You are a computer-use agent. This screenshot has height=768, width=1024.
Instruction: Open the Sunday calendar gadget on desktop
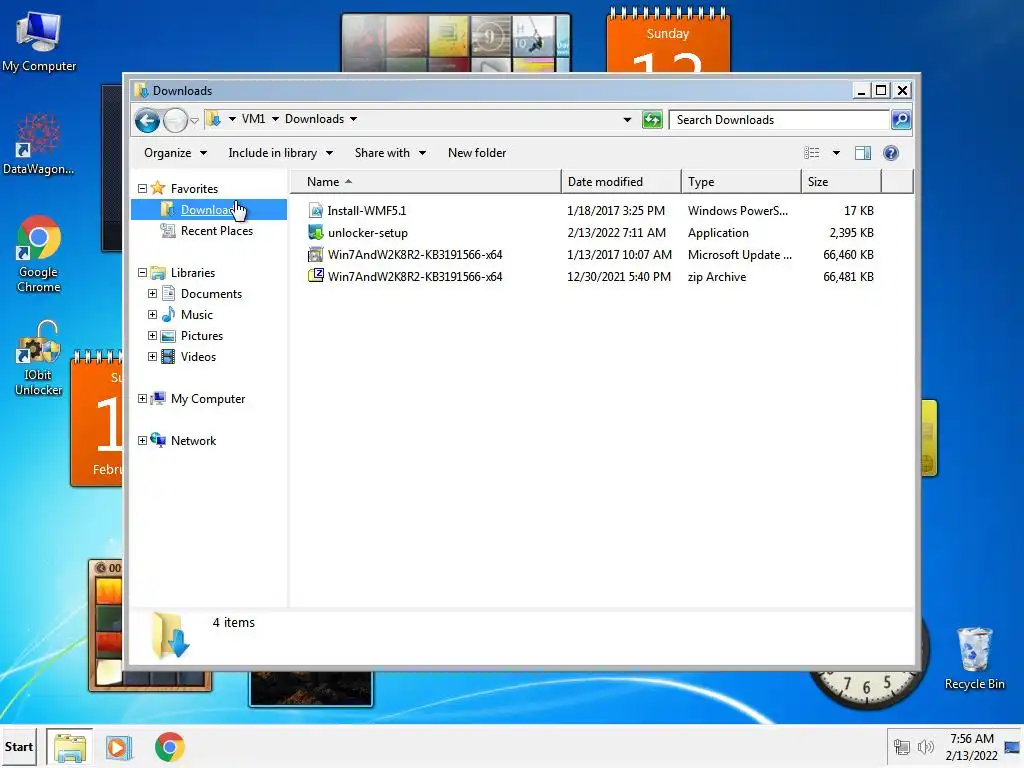[x=667, y=40]
